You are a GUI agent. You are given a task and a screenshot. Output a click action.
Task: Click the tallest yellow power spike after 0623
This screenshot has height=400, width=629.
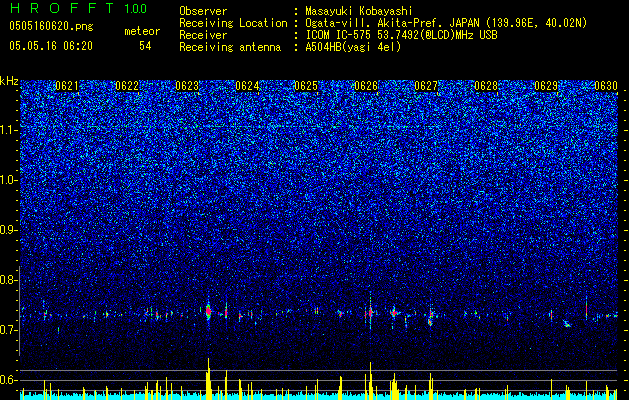pos(209,379)
